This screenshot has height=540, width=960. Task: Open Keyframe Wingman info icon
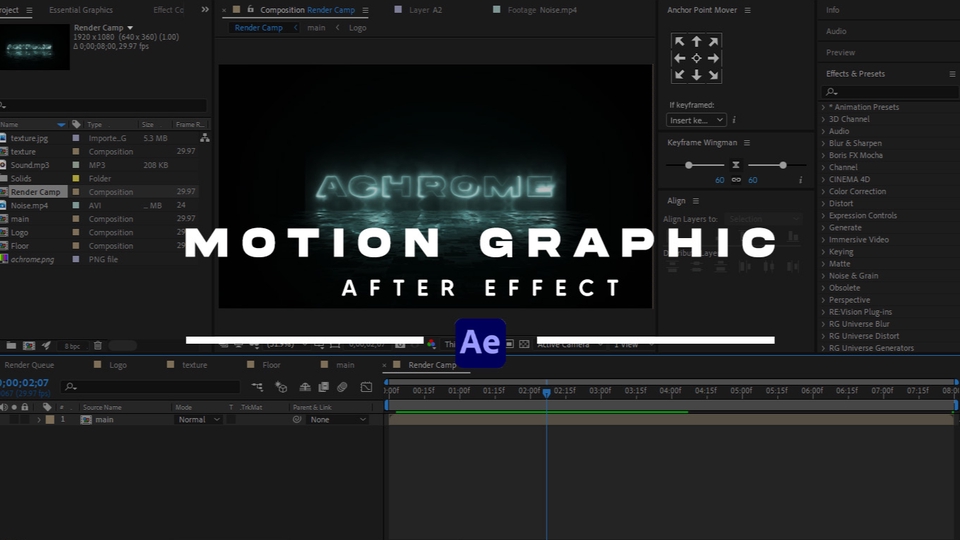tap(800, 180)
